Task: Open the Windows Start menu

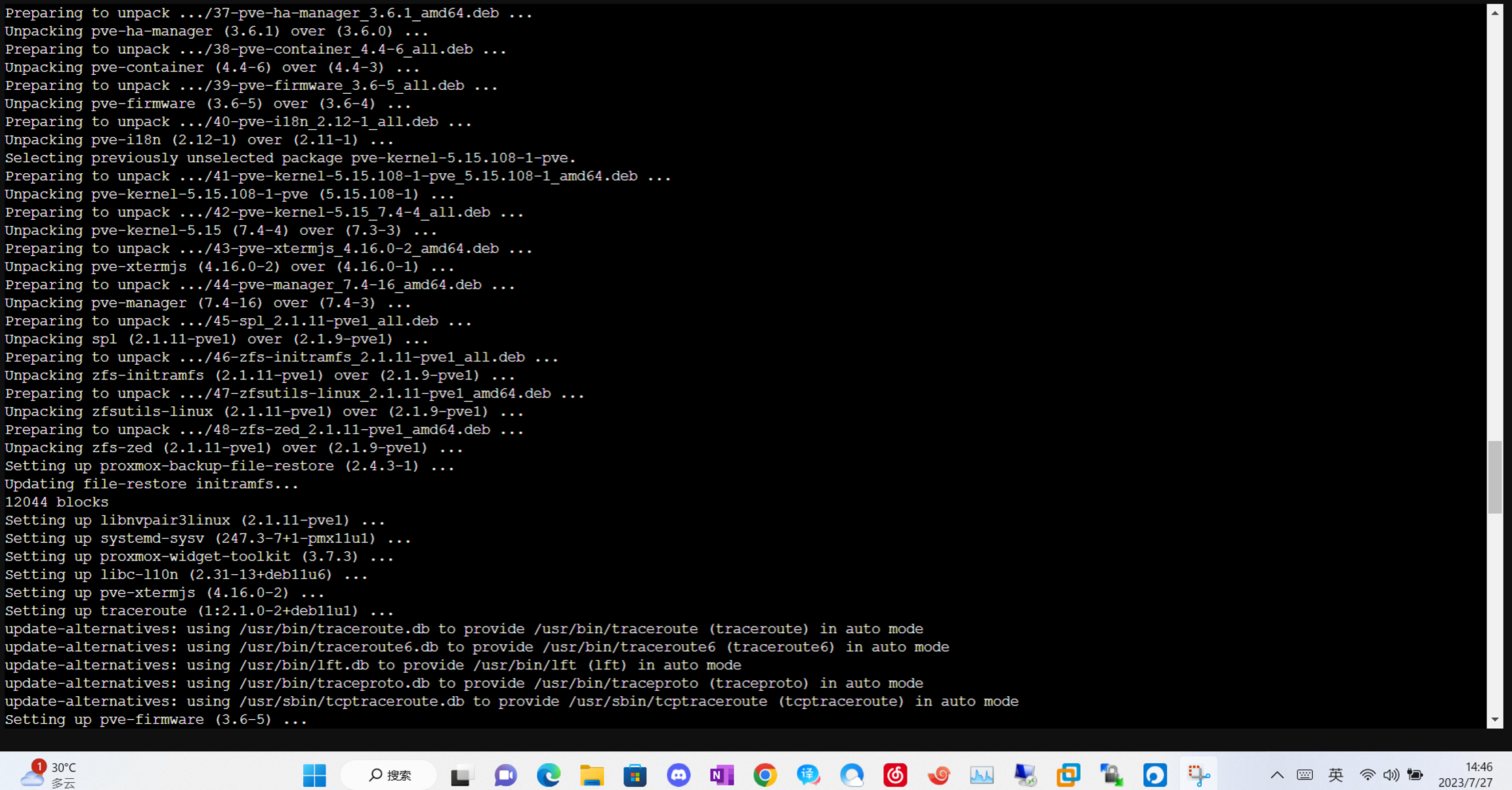Action: coord(314,775)
